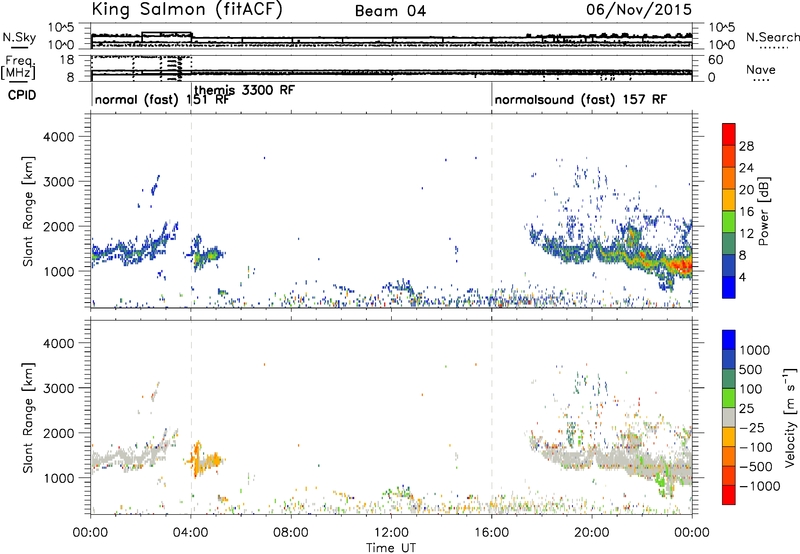The width and height of the screenshot is (800, 554).
Task: Click the orange velocity patch after 04:00
Action: click(x=202, y=459)
